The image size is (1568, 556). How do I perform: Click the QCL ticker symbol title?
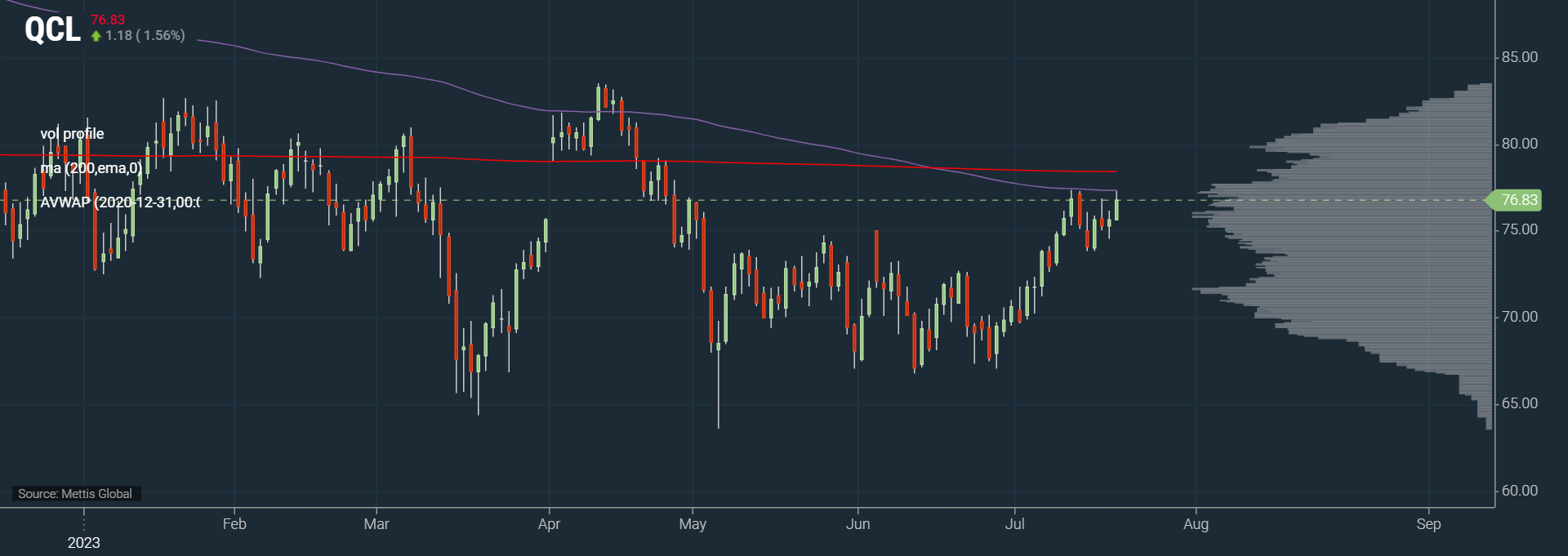point(53,30)
